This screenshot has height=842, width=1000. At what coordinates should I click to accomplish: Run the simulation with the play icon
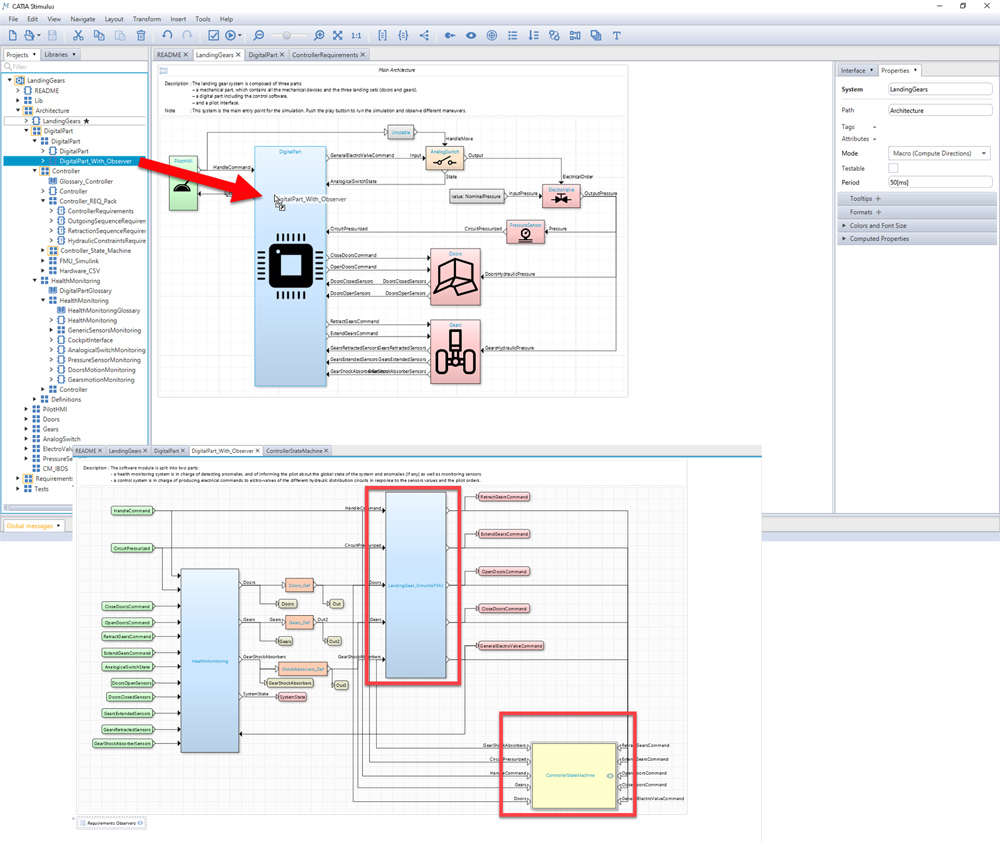pos(230,36)
